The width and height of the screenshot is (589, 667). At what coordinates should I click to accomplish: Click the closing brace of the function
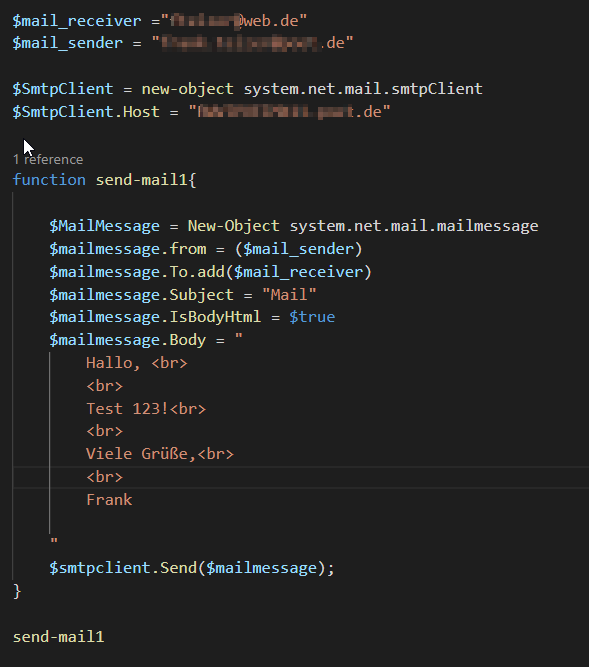pyautogui.click(x=17, y=591)
